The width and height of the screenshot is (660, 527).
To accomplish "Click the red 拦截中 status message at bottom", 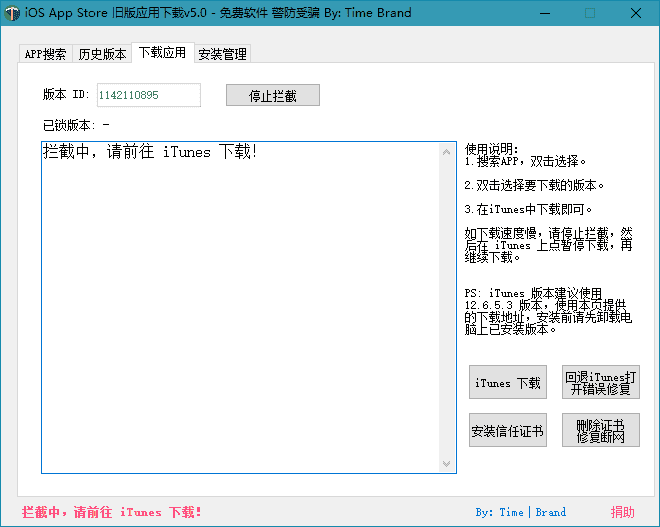I will [111, 512].
